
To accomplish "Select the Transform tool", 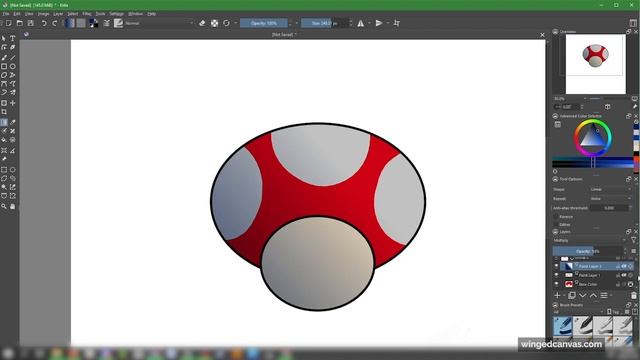I will (x=4, y=103).
